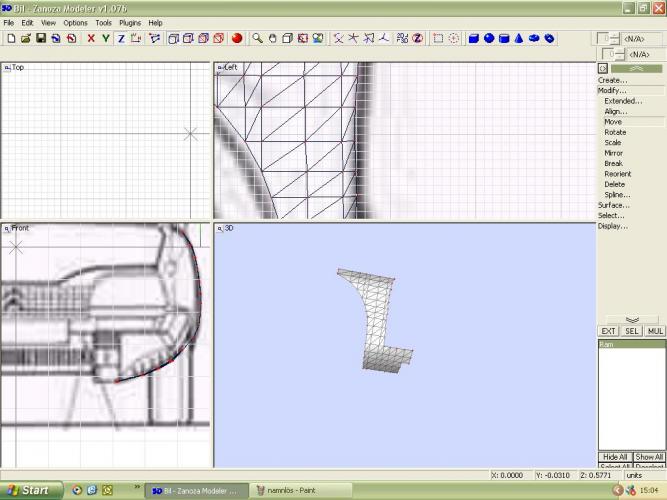Toggle the red X axis lock

click(x=91, y=39)
